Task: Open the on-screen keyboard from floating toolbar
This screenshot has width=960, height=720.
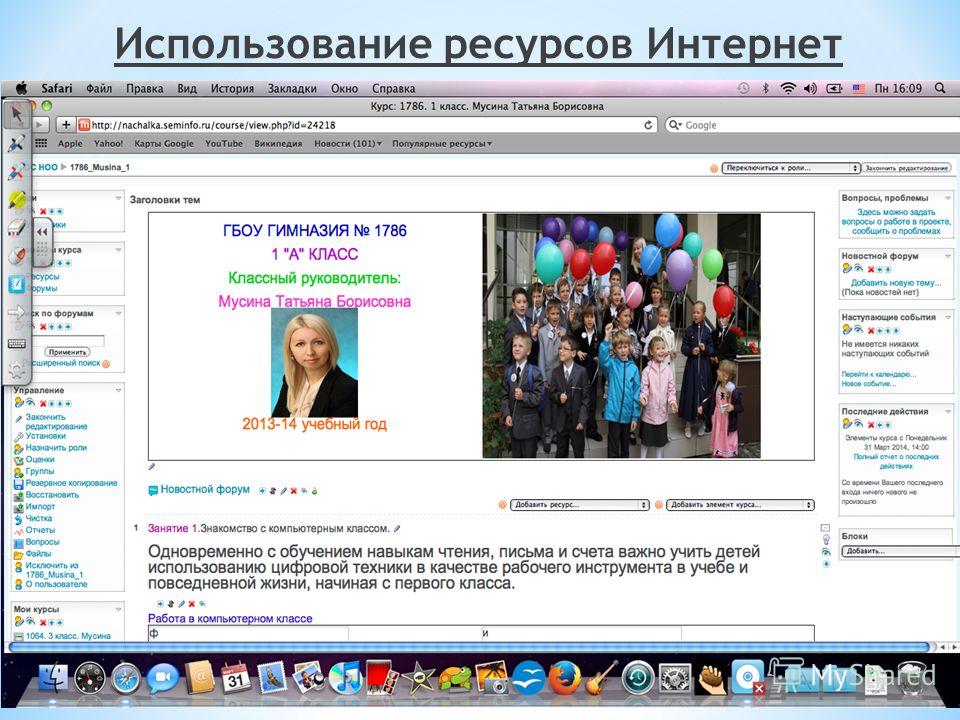Action: (17, 343)
